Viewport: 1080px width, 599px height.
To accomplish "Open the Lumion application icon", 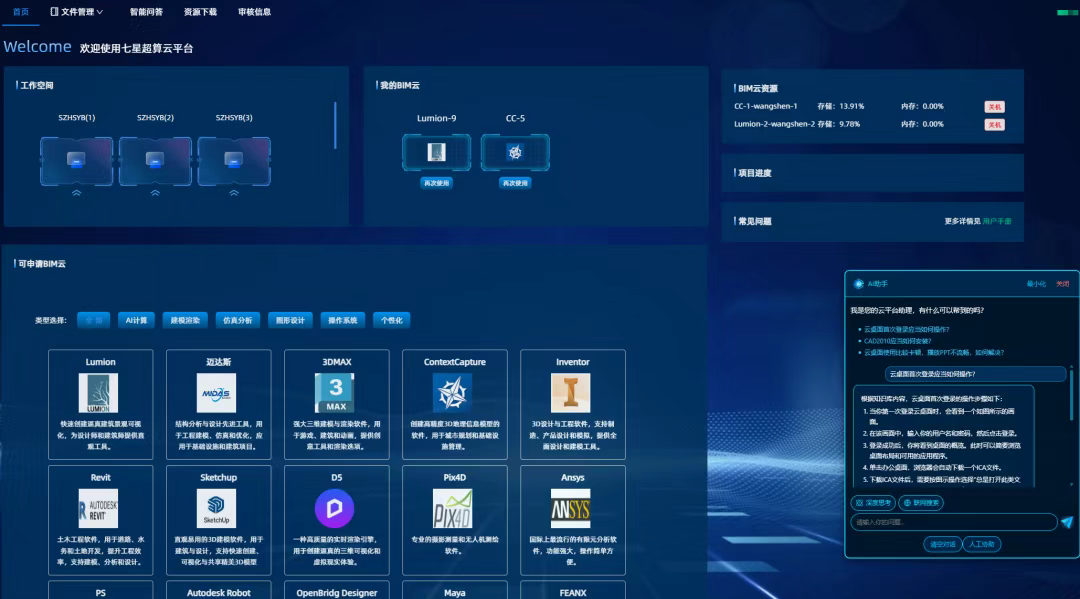I will coord(99,393).
